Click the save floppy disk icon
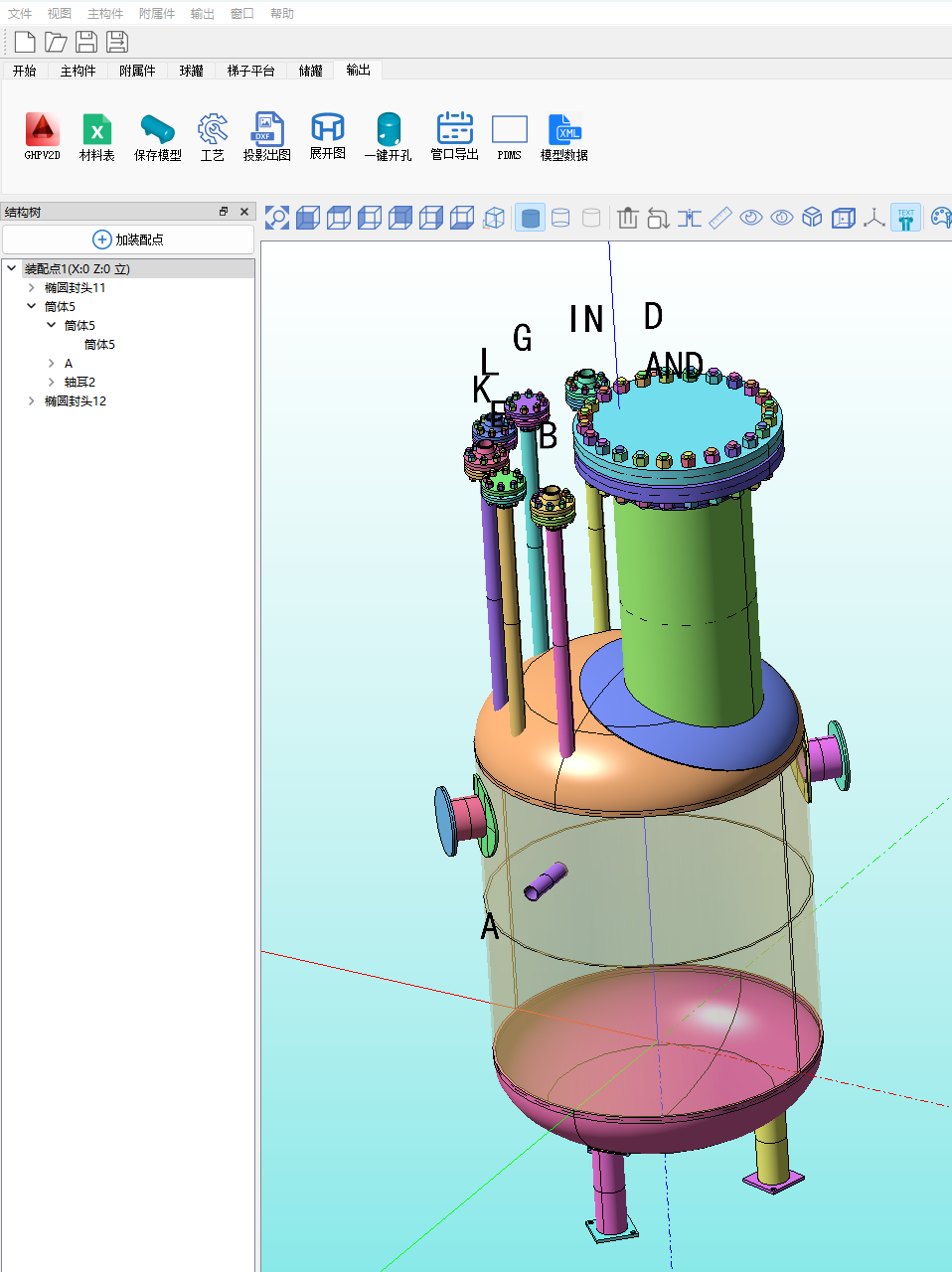Screen dimensions: 952x1272 click(86, 42)
